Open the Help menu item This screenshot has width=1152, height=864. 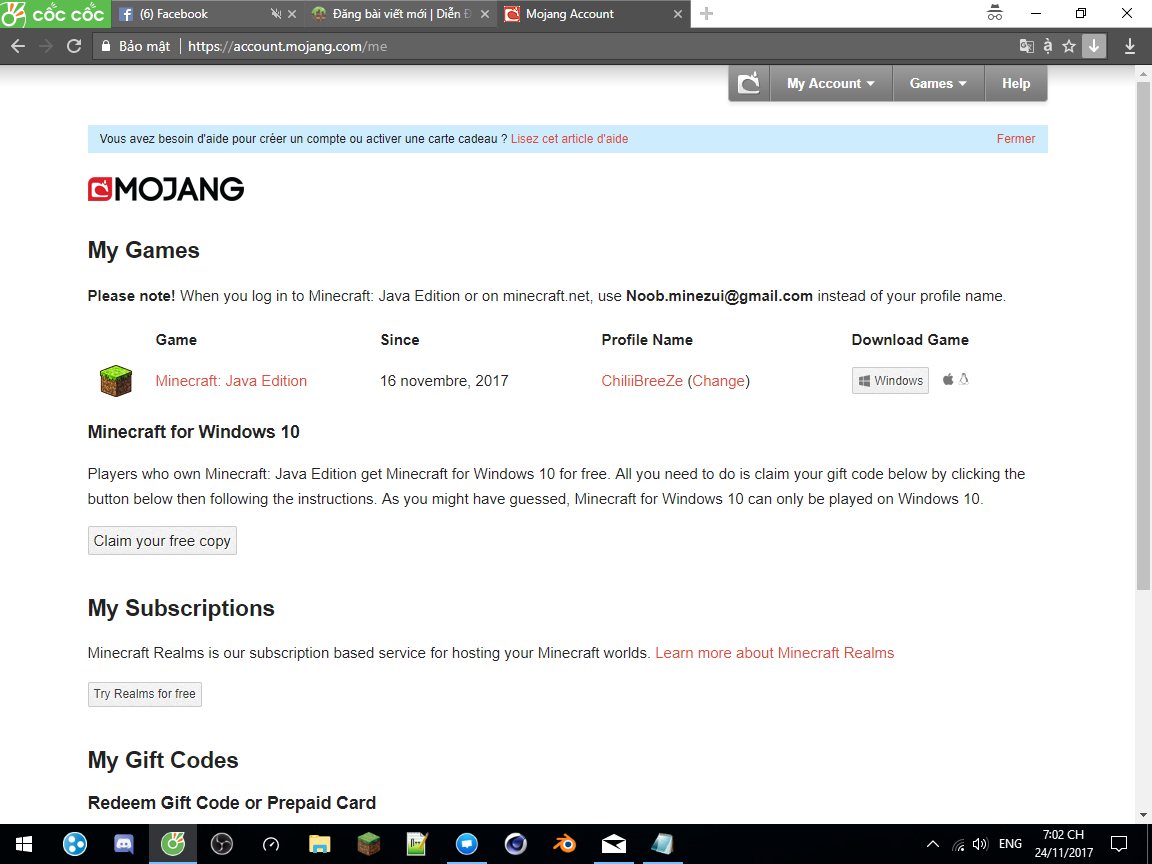tap(1016, 83)
